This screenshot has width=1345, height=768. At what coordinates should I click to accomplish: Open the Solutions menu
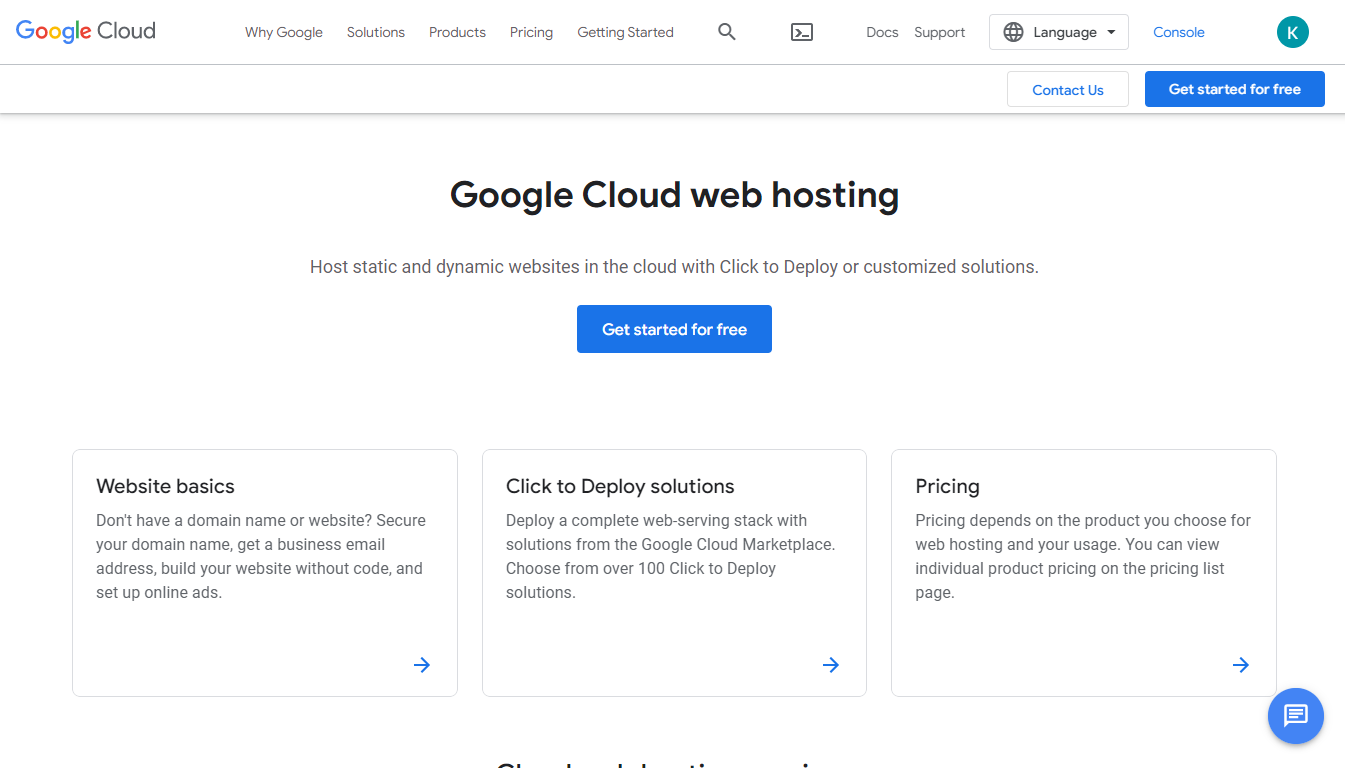pos(376,32)
